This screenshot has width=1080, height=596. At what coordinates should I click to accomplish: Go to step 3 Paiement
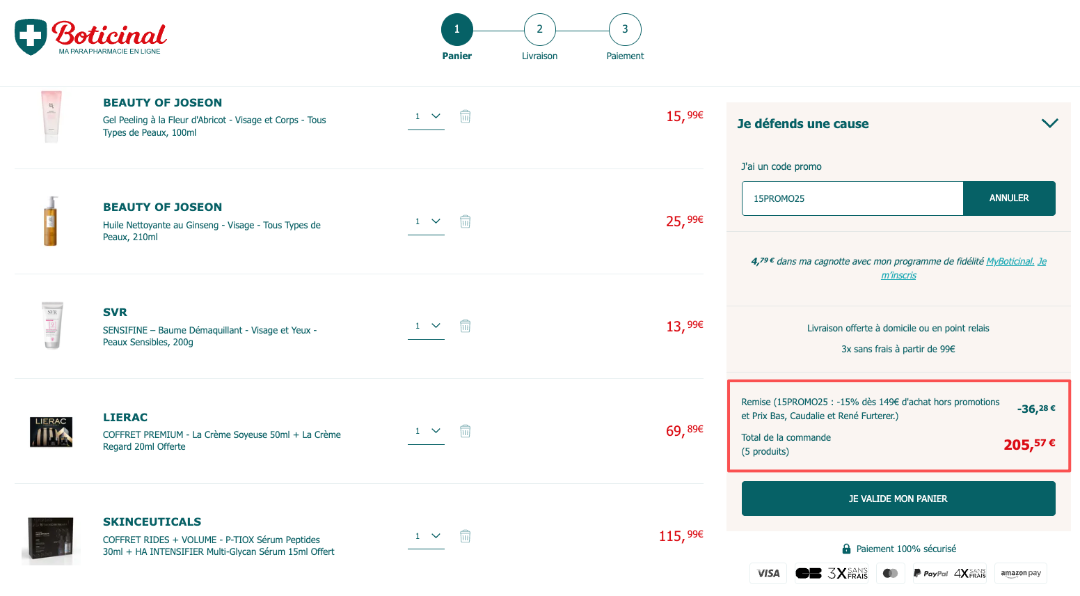pos(625,30)
